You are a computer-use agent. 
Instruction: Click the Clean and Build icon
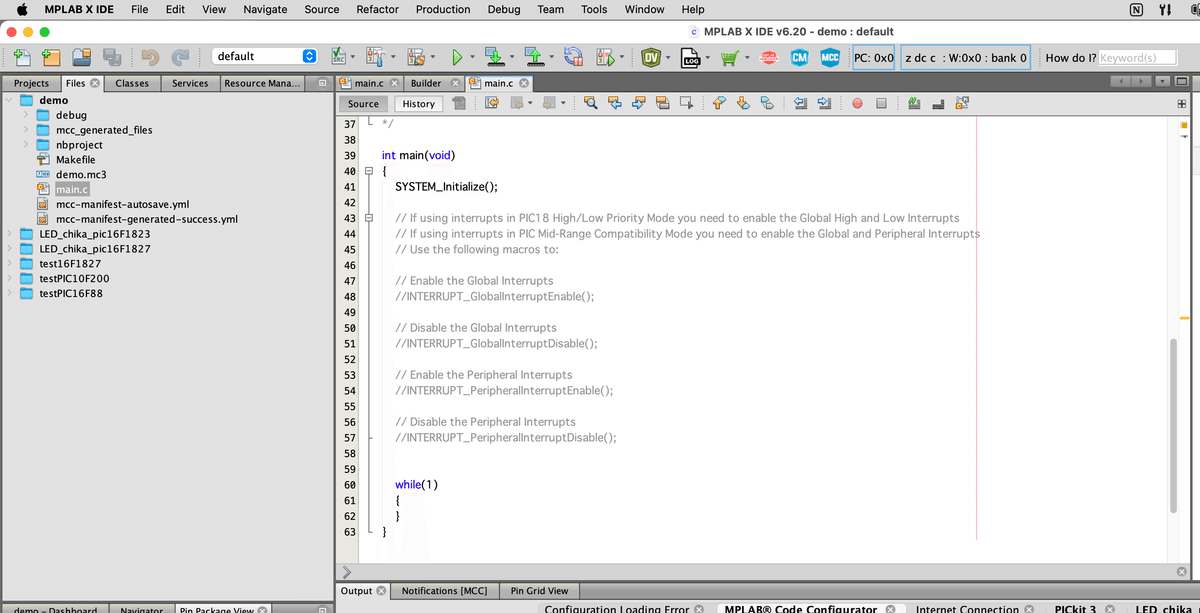pyautogui.click(x=418, y=57)
